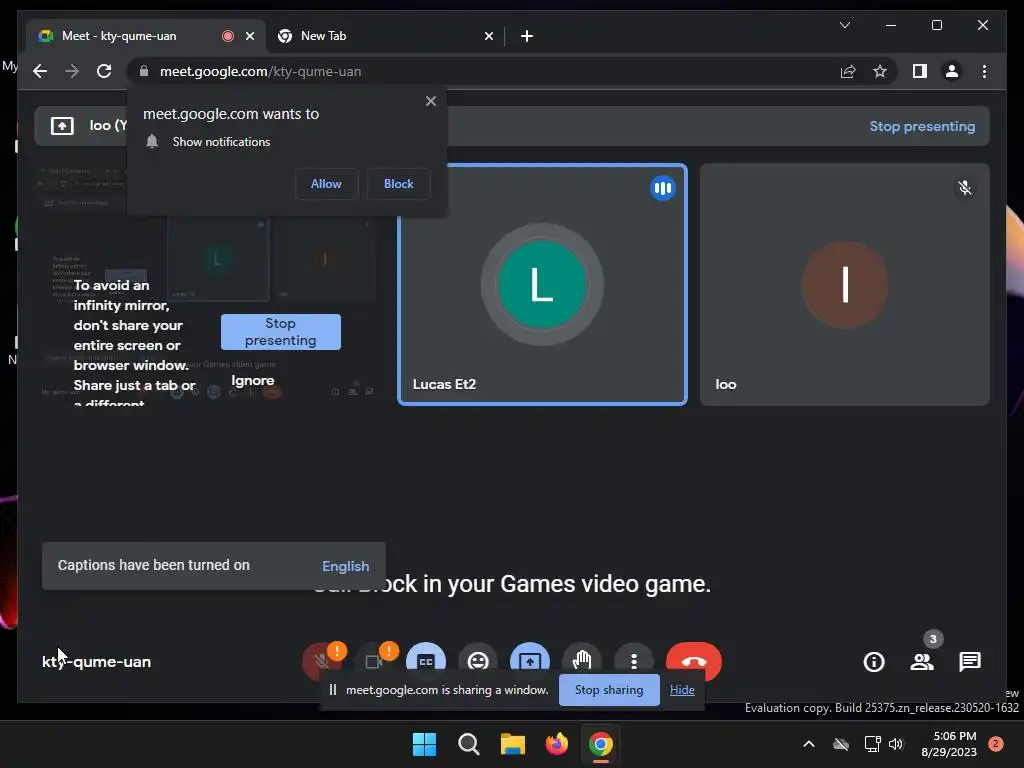
Task: Open File Explorer from taskbar
Action: pyautogui.click(x=513, y=744)
